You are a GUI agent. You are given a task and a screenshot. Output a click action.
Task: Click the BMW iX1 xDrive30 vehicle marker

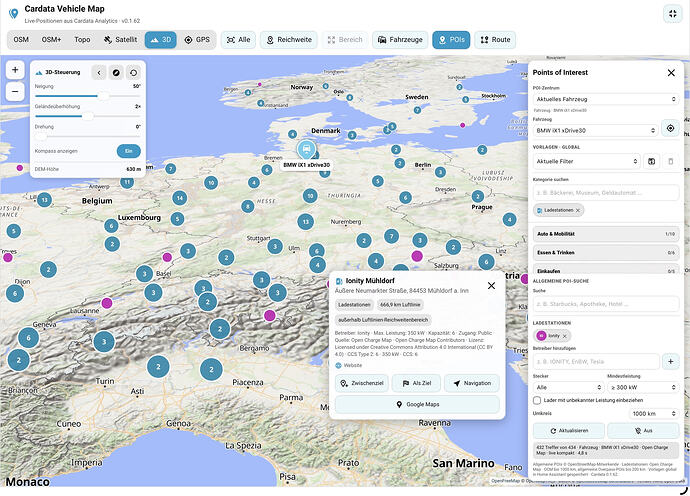click(306, 150)
